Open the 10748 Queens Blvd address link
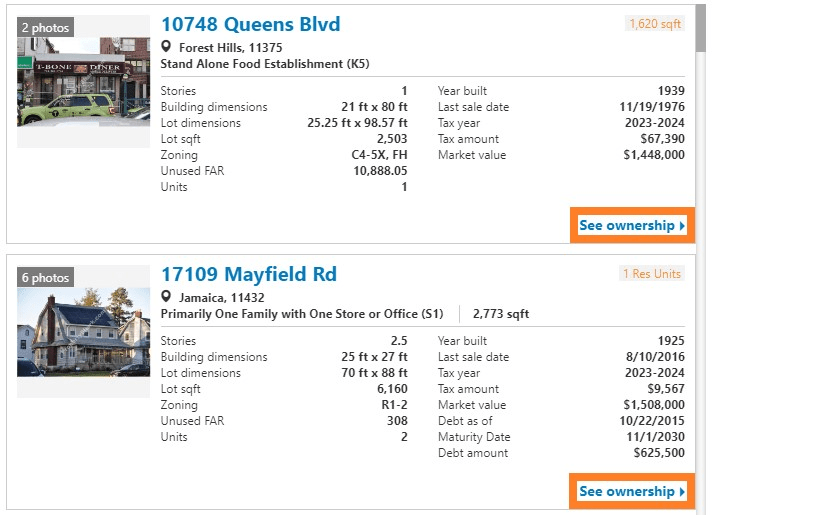This screenshot has width=821, height=515. (x=250, y=24)
